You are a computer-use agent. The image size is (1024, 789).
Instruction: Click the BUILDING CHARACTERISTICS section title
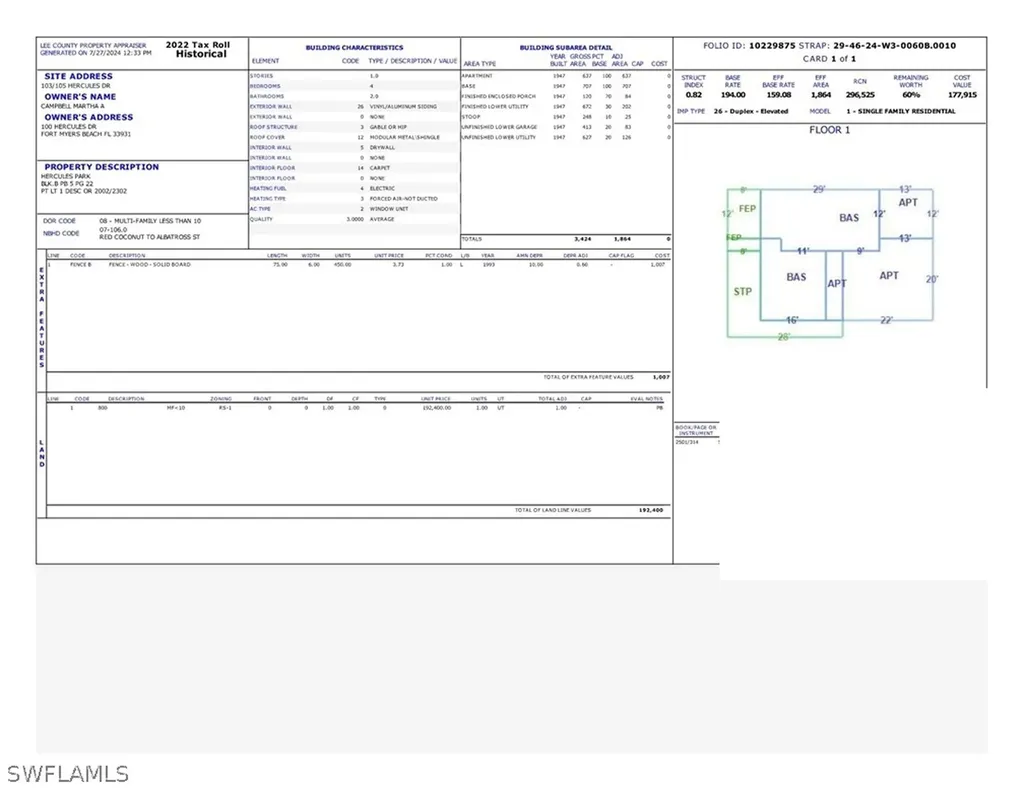click(354, 47)
